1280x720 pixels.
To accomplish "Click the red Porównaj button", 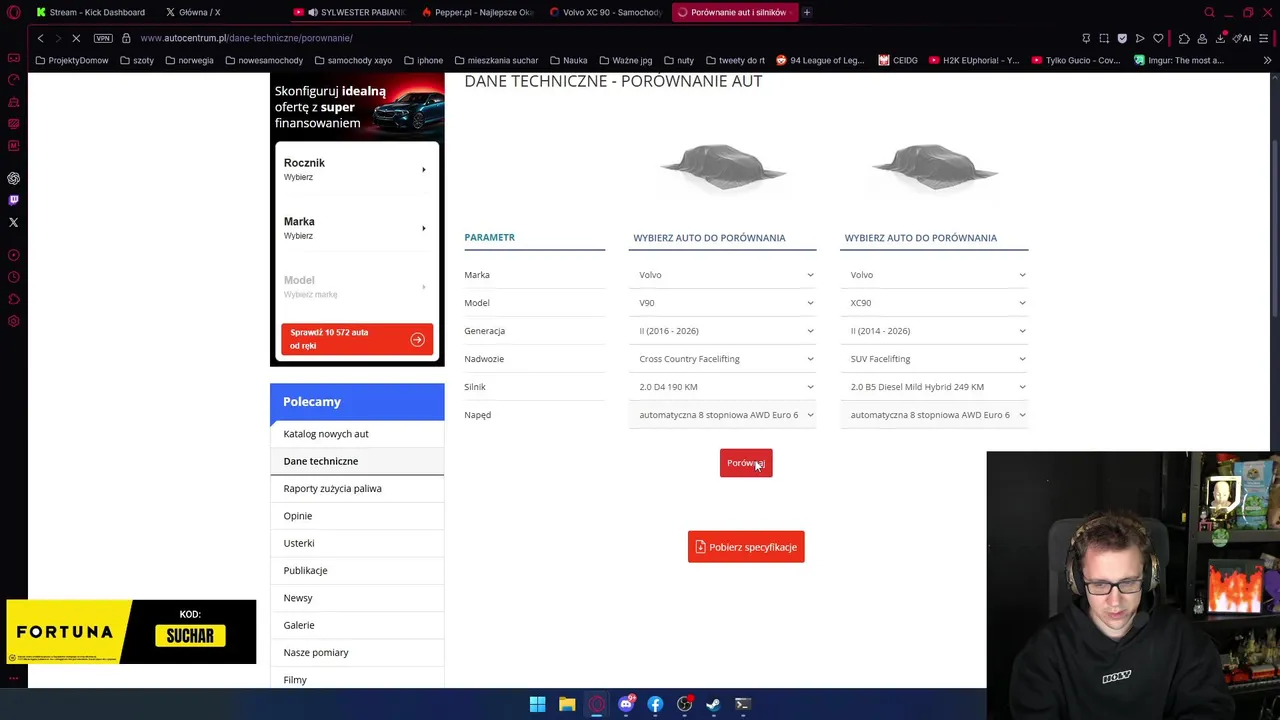I will (x=746, y=463).
